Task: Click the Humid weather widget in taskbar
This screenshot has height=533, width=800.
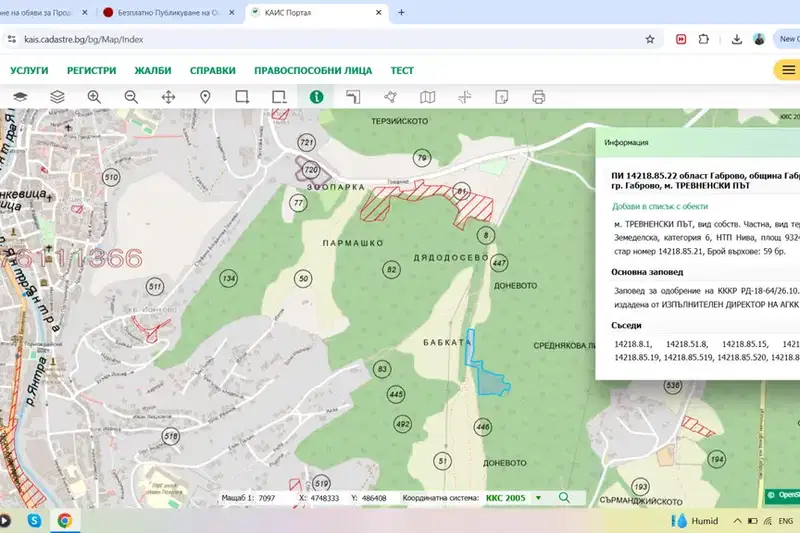Action: [x=695, y=521]
